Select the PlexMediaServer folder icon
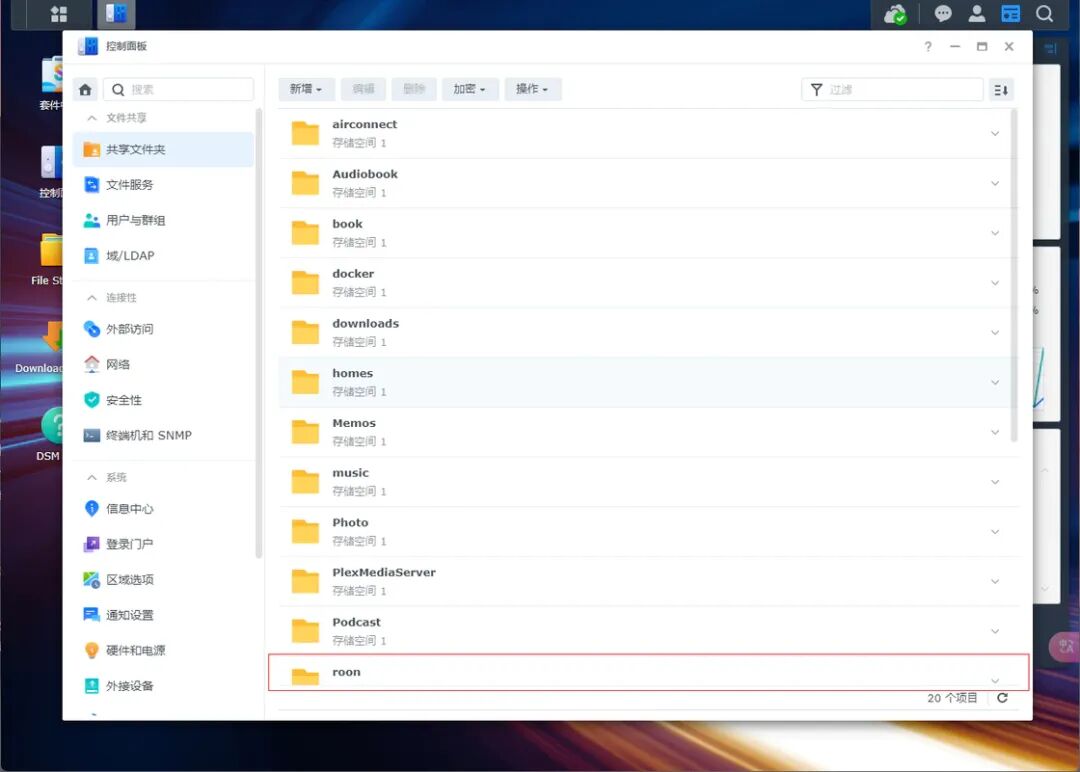 [305, 581]
